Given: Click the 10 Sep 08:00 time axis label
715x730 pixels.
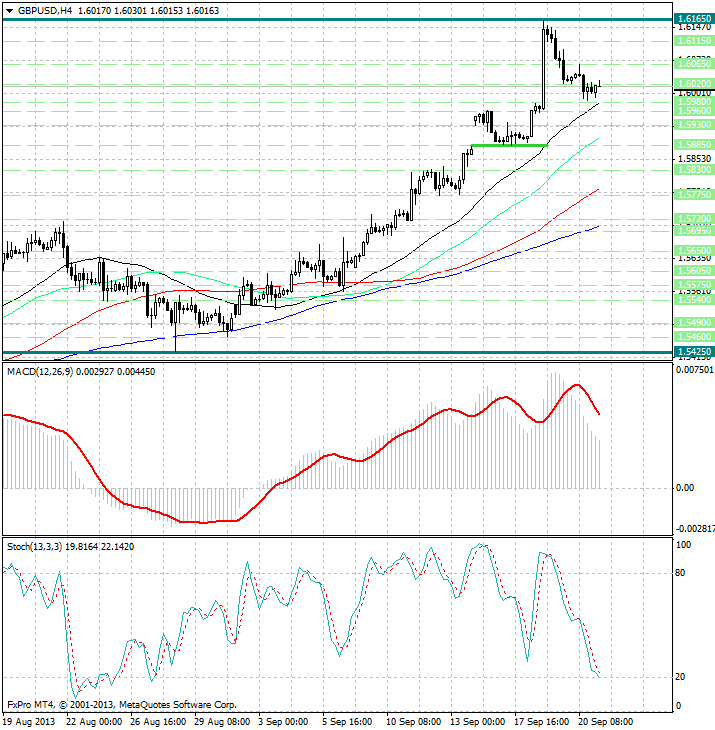Looking at the screenshot, I should point(416,720).
